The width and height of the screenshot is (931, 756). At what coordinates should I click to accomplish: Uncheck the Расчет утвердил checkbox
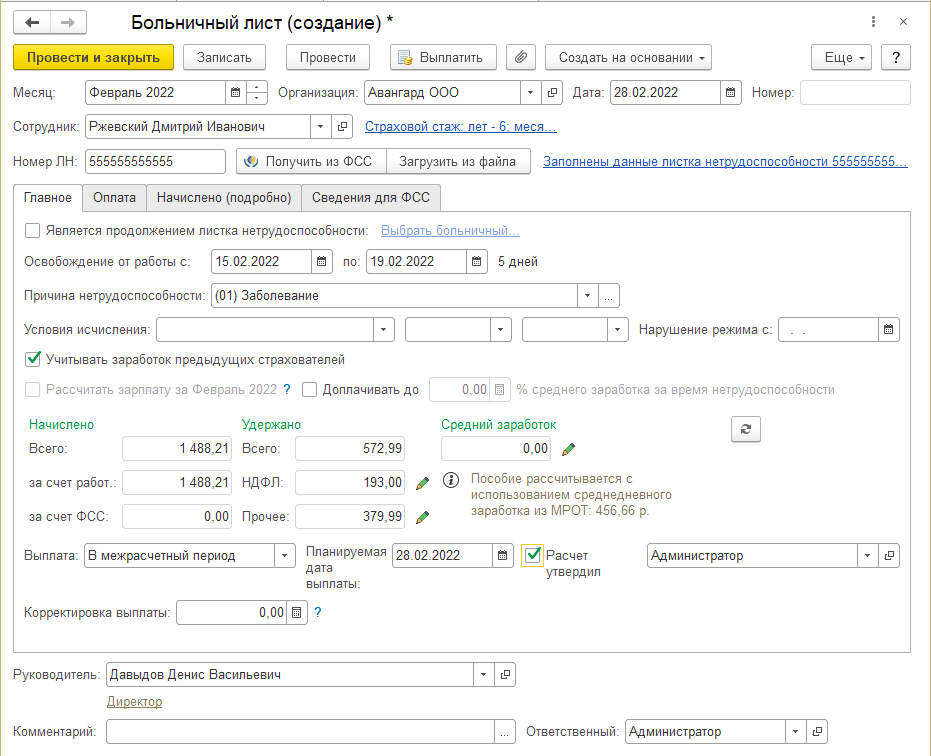(x=533, y=555)
